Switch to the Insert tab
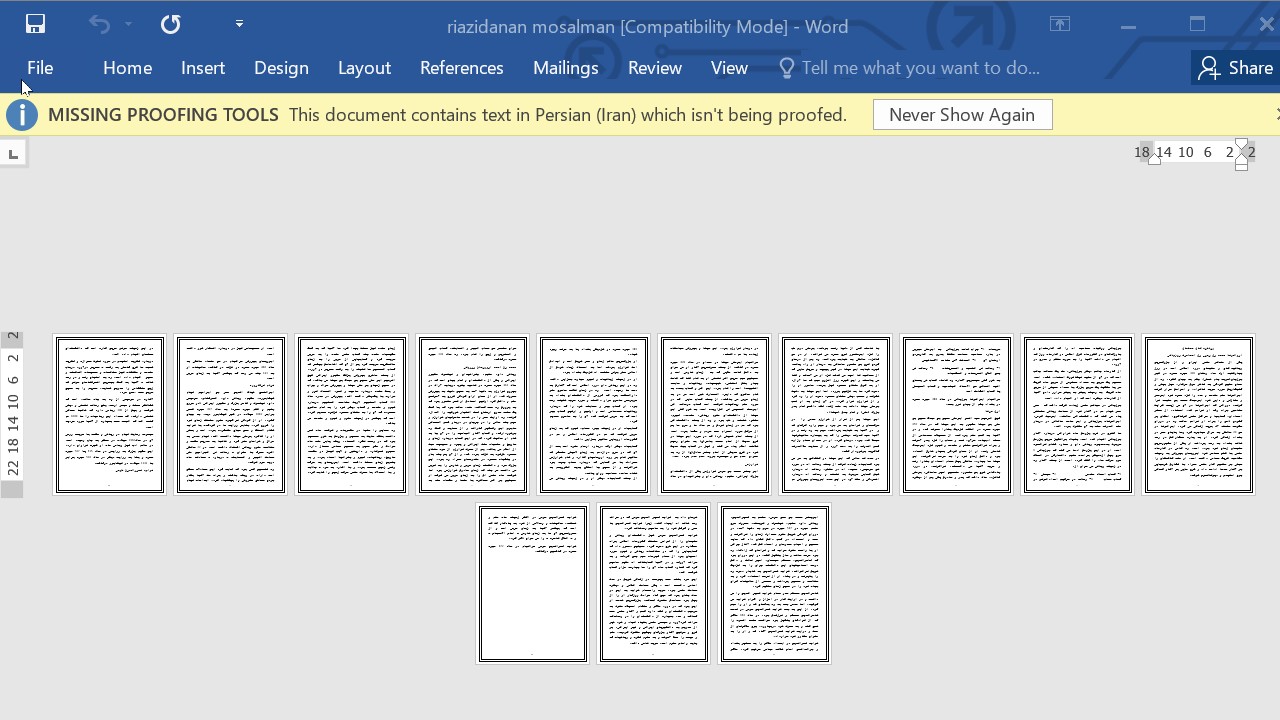This screenshot has height=720, width=1280. click(x=203, y=68)
